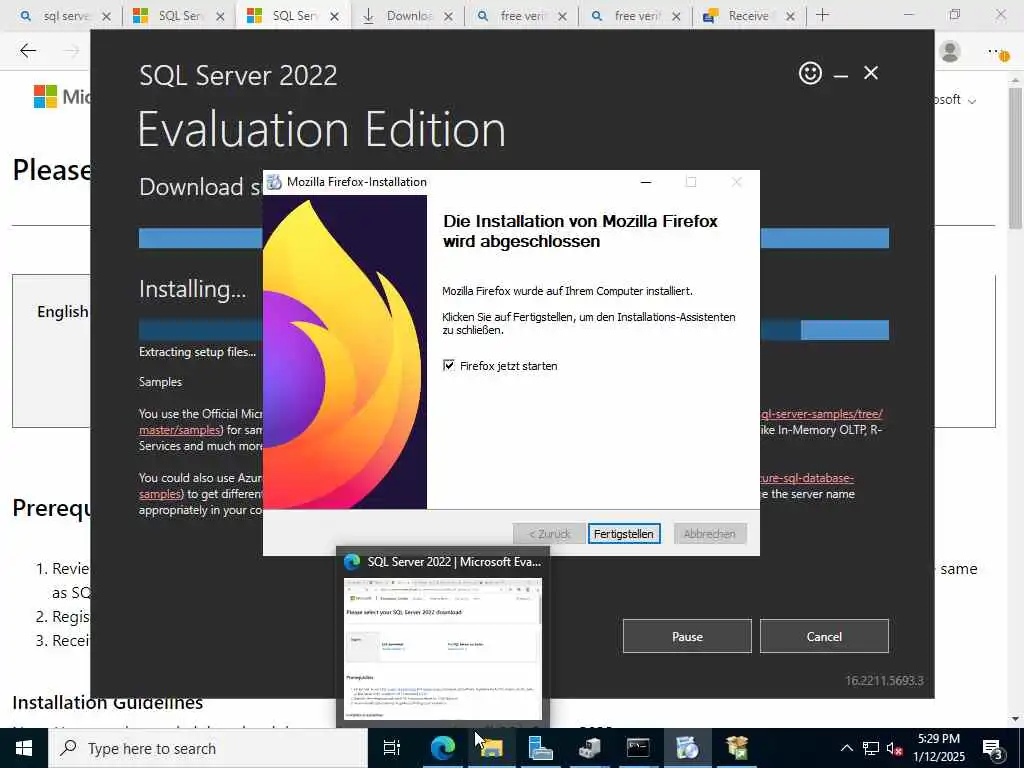1024x768 pixels.
Task: Click the smiley feedback icon in SQL Server installer
Action: (810, 72)
